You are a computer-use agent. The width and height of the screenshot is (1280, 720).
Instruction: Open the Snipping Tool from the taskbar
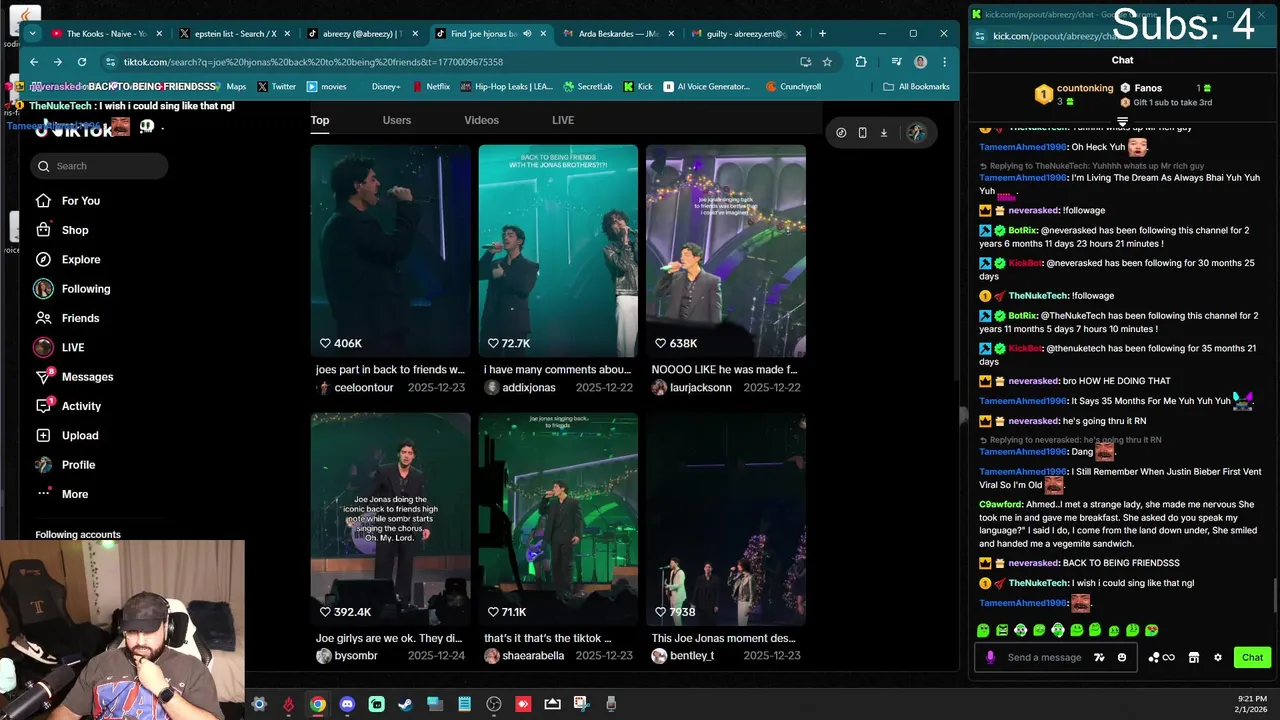click(581, 705)
